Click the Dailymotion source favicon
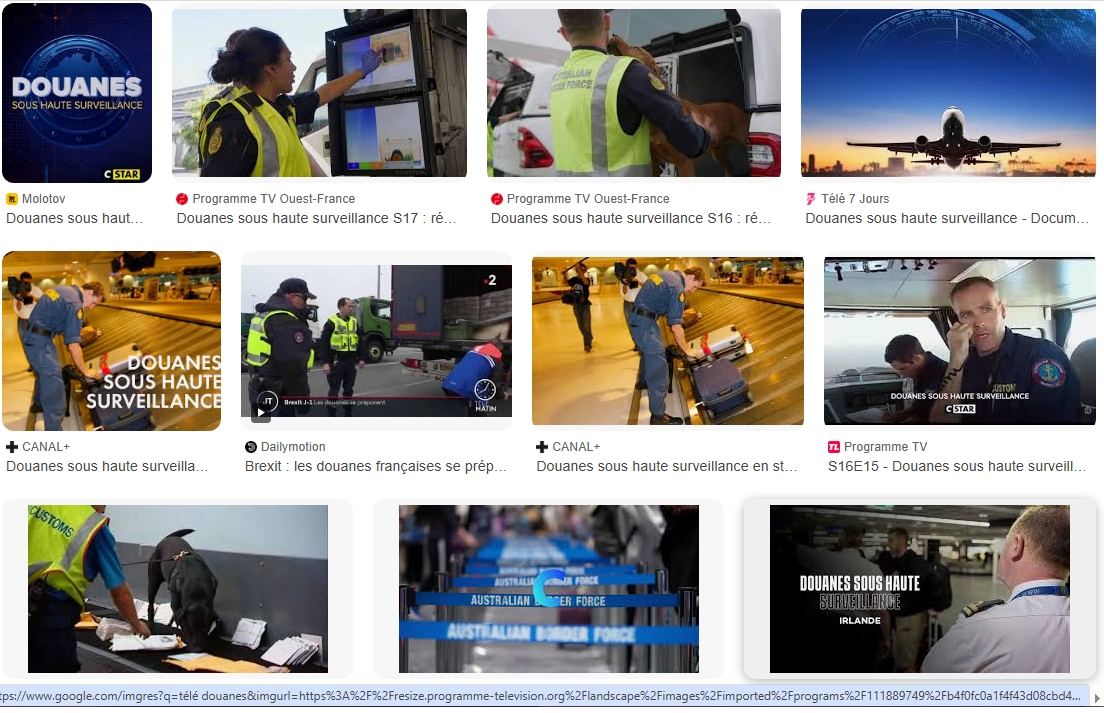Image resolution: width=1104 pixels, height=713 pixels. pos(251,447)
